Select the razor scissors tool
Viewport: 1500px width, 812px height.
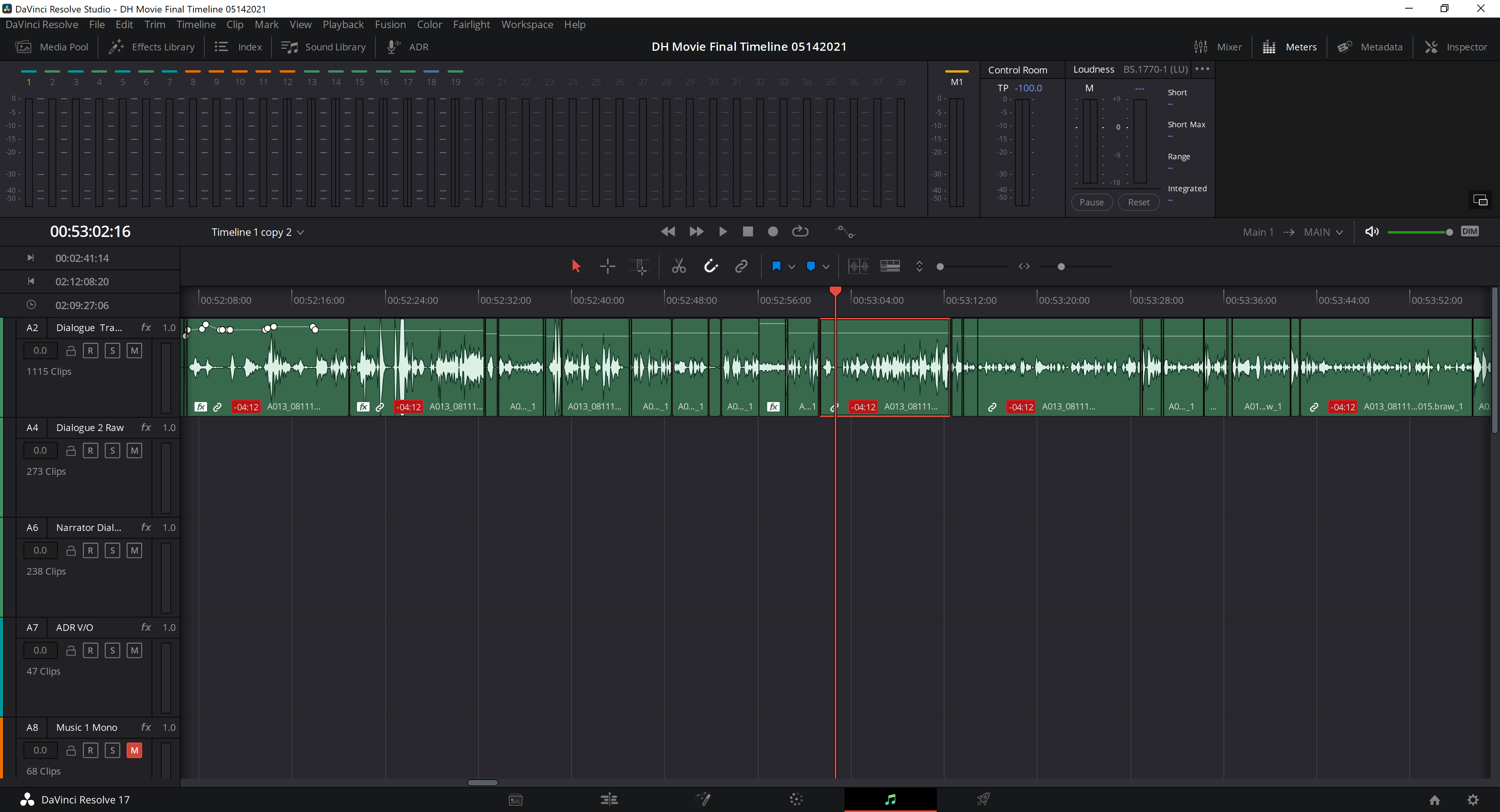[679, 267]
